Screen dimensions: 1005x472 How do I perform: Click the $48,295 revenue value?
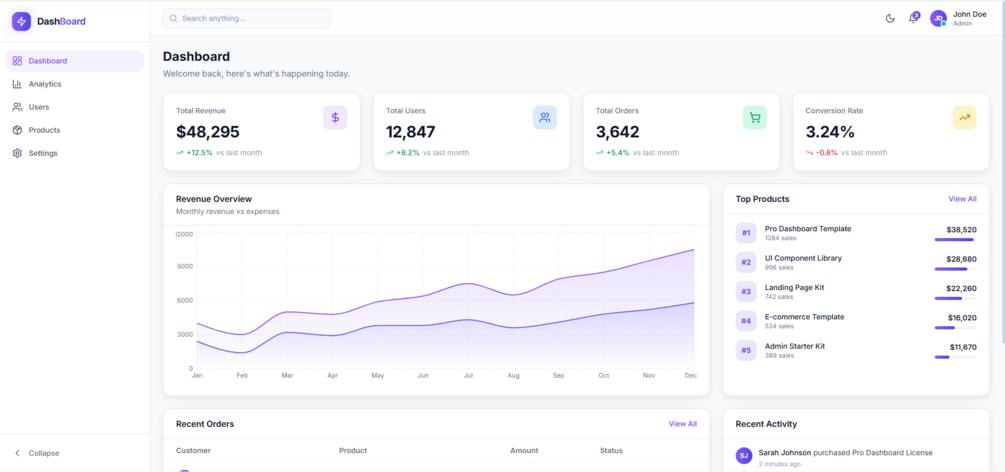208,132
